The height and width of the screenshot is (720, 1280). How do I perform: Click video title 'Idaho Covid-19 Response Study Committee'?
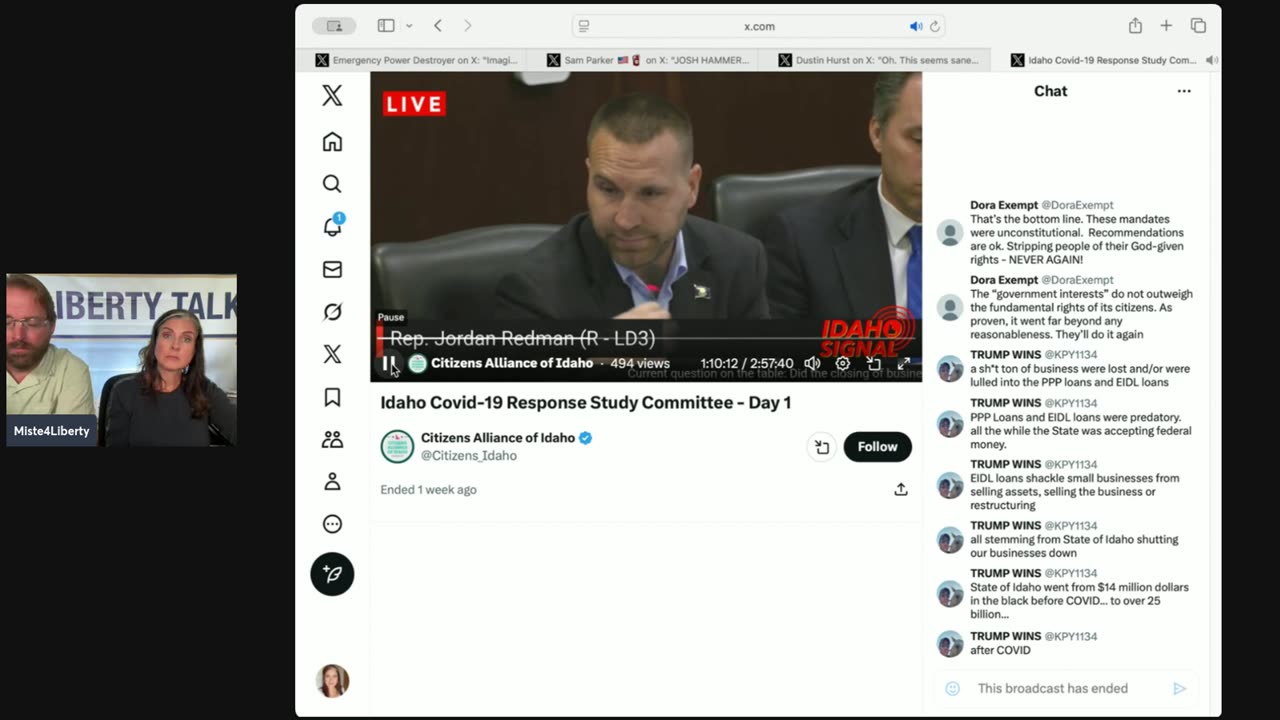(x=585, y=402)
